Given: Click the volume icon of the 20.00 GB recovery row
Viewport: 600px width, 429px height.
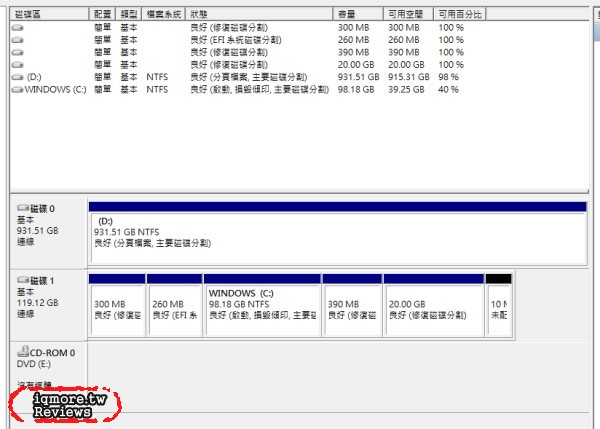Looking at the screenshot, I should (18, 65).
